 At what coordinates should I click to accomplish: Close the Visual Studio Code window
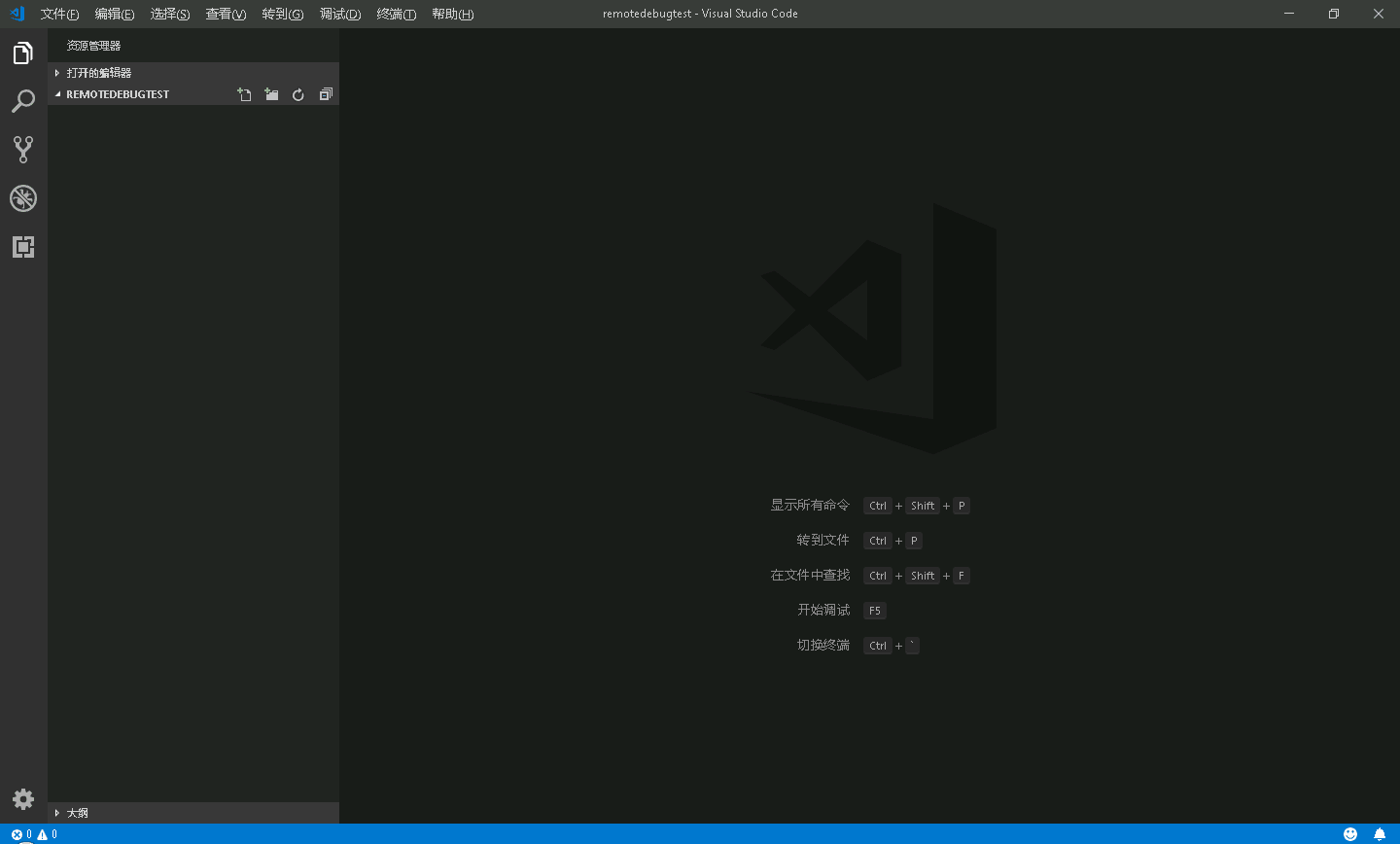point(1379,14)
